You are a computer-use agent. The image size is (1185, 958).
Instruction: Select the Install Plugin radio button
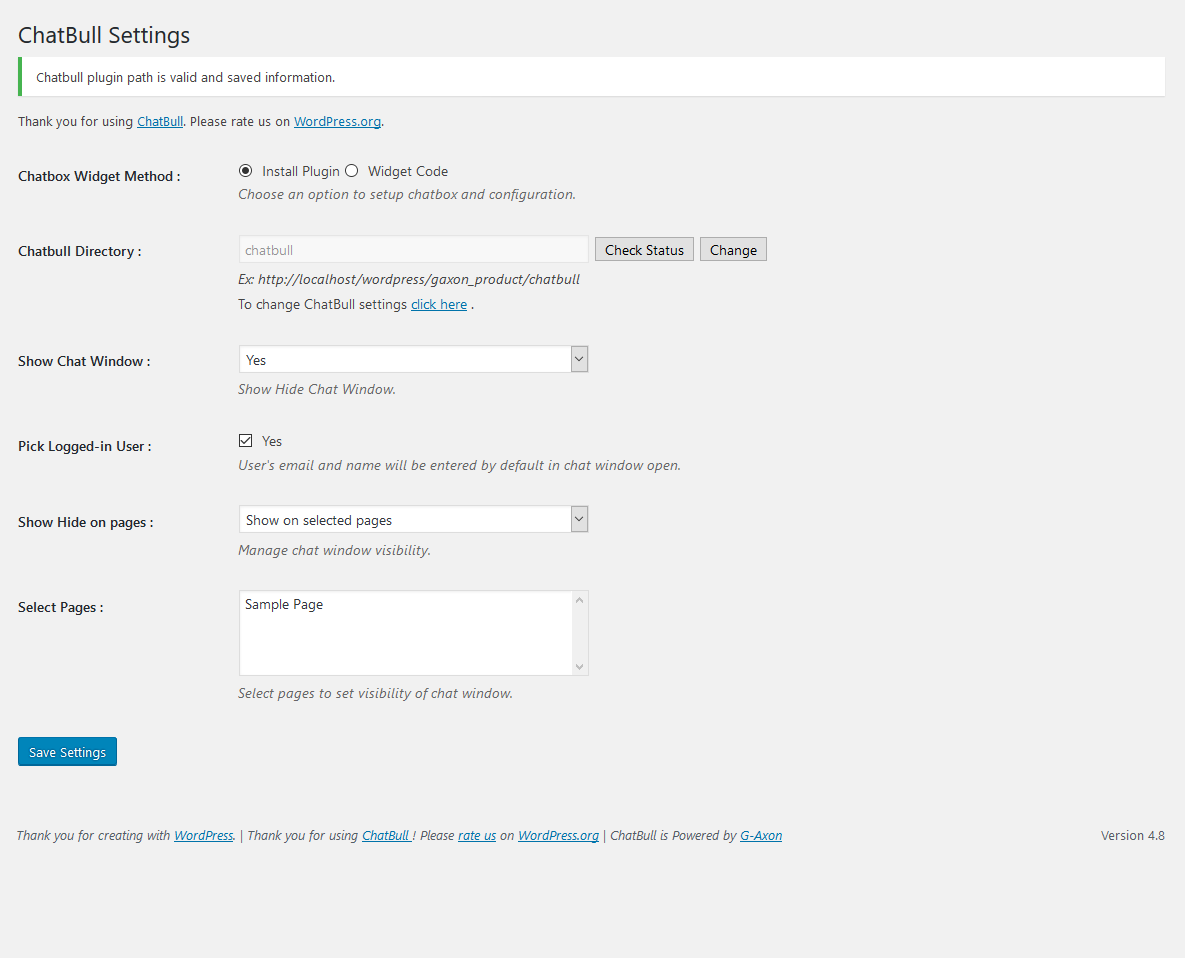click(246, 171)
